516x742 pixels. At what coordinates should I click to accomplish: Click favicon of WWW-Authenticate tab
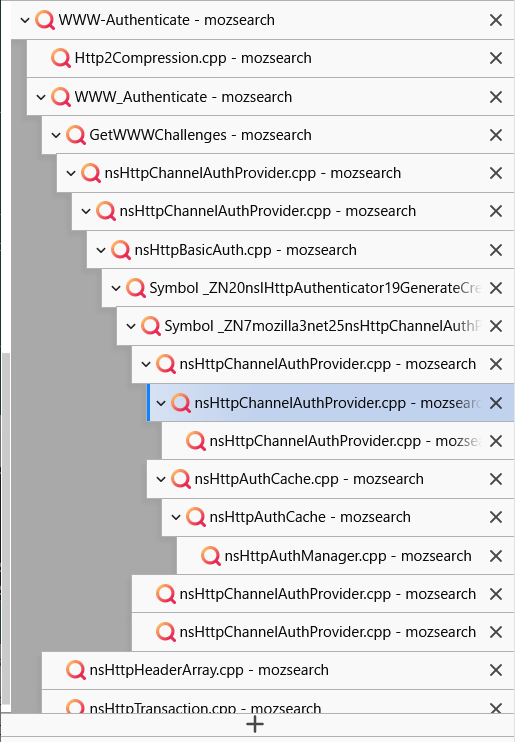[45, 20]
